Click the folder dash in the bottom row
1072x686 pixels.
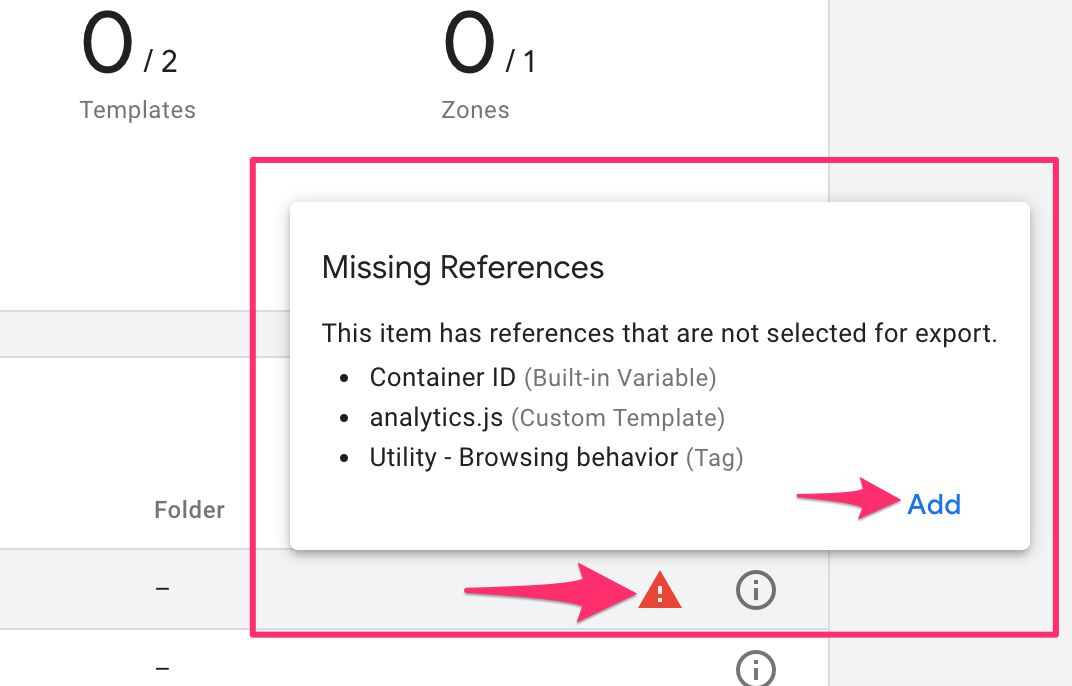point(162,668)
